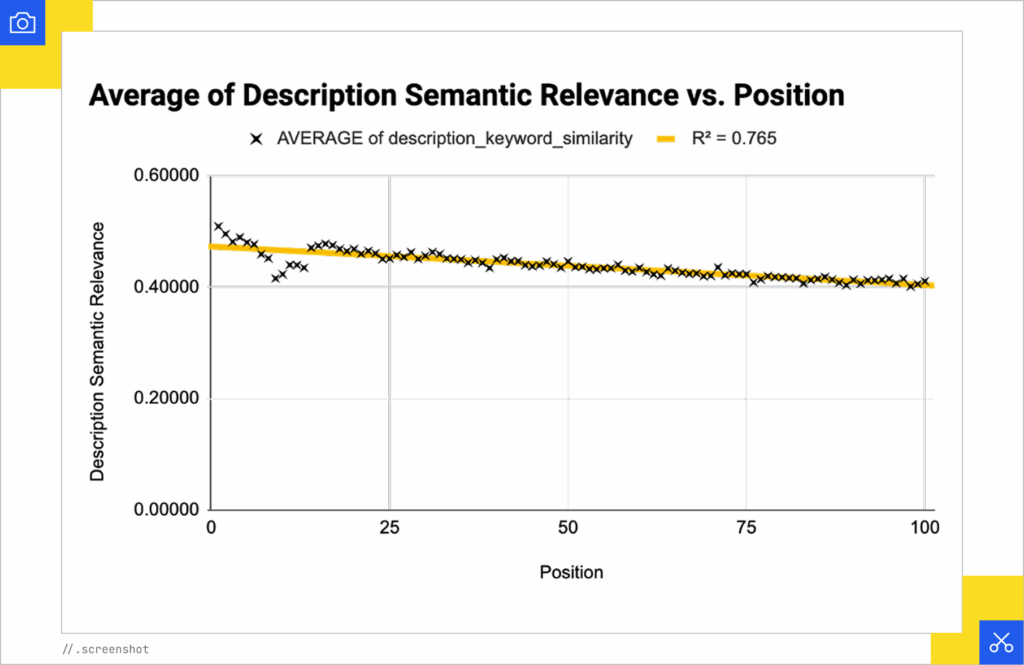
Task: Click the 100 tick label on the x-axis
Action: (x=924, y=527)
